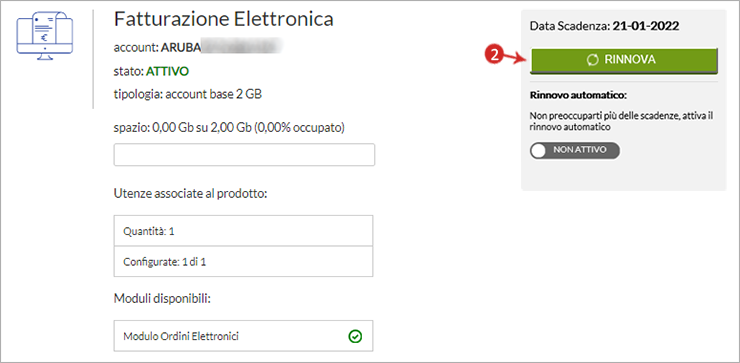Click the tipologia account base 2 GB text
Screen dimensions: 740x363
tap(188, 94)
